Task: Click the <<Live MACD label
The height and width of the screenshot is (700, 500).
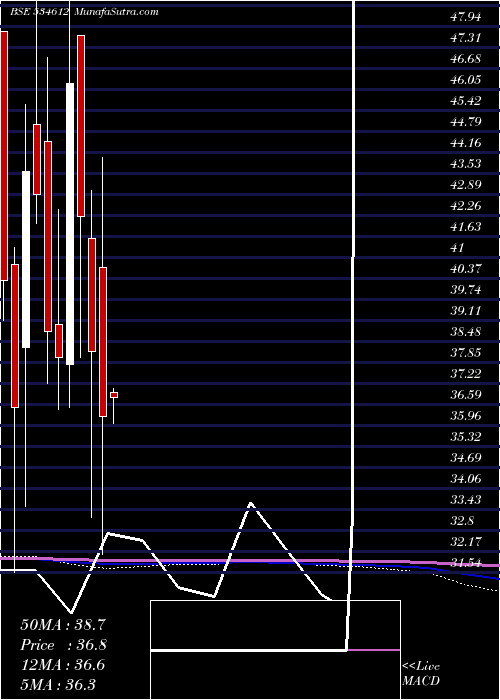Action: point(421,674)
